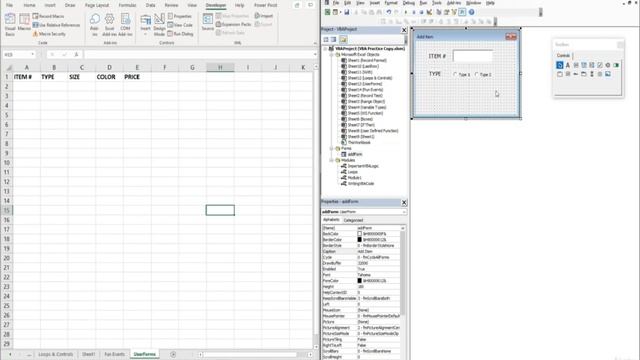Toggle Use Relative References
Image resolution: width=640 pixels, height=360 pixels.
pos(56,25)
